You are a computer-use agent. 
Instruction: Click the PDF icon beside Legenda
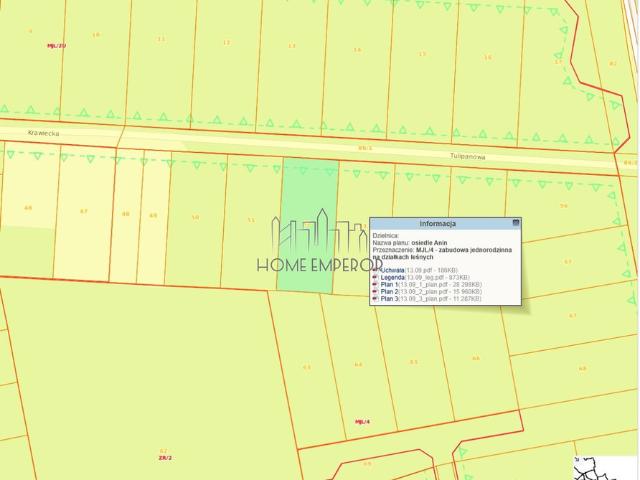click(375, 277)
